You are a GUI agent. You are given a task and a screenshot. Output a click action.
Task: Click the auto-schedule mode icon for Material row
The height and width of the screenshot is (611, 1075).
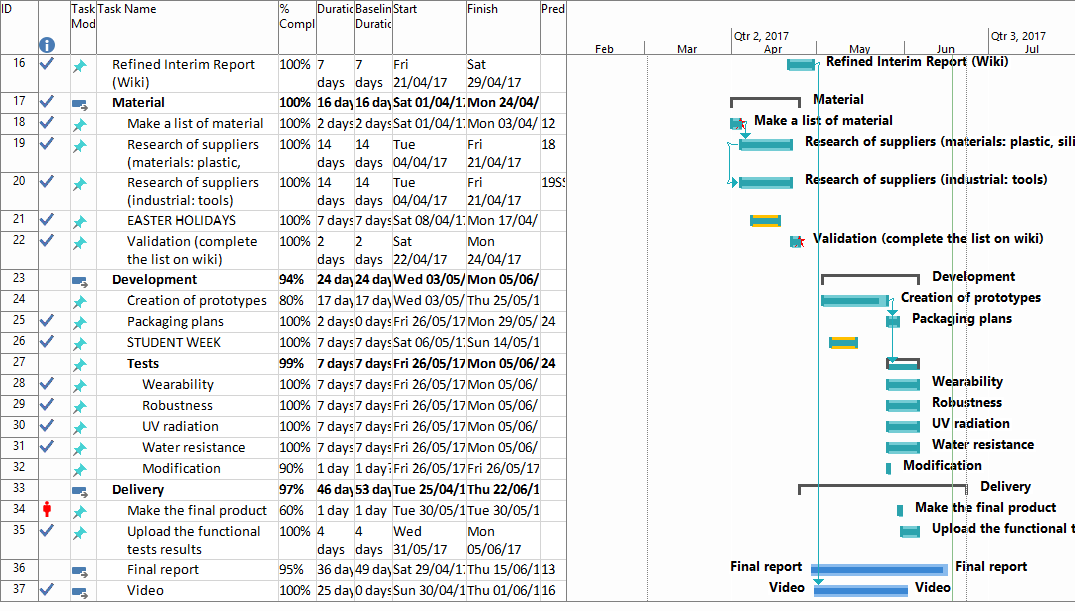(80, 103)
